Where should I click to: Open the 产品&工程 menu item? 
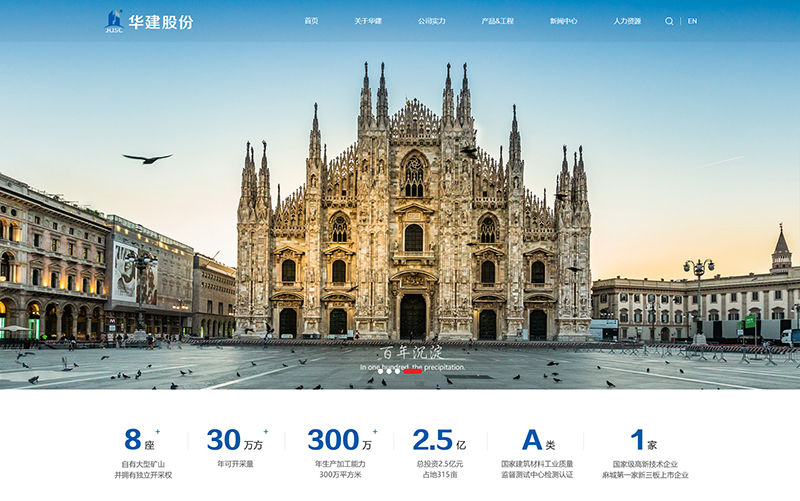point(497,21)
